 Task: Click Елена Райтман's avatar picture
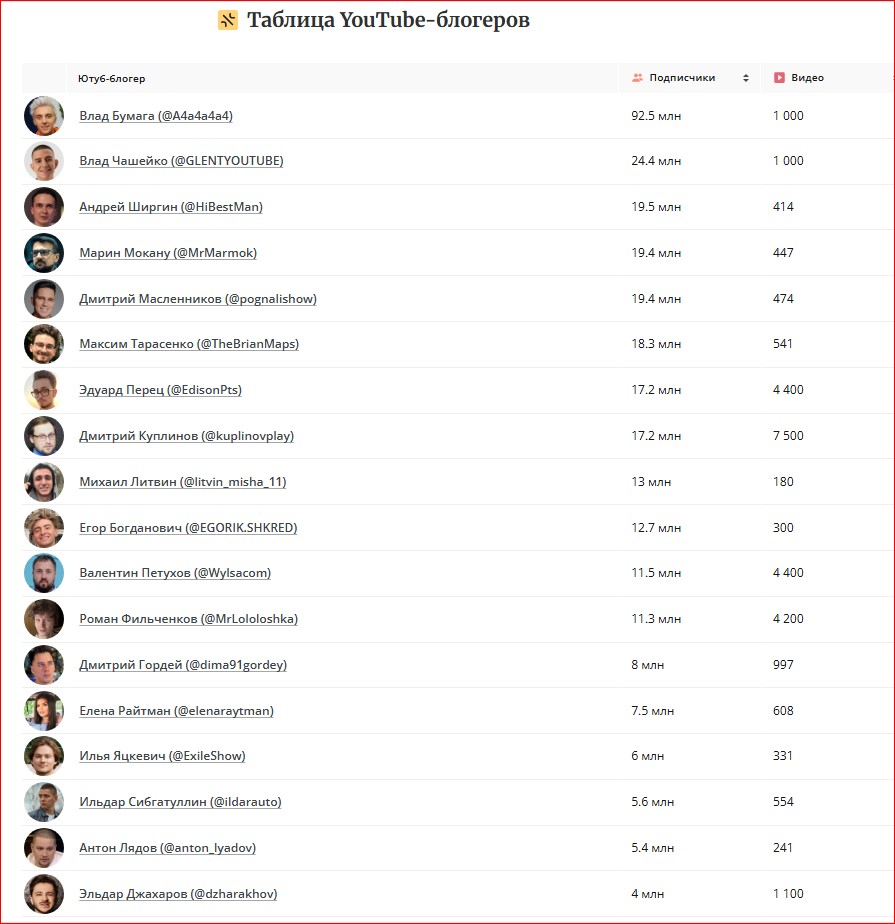click(x=44, y=711)
